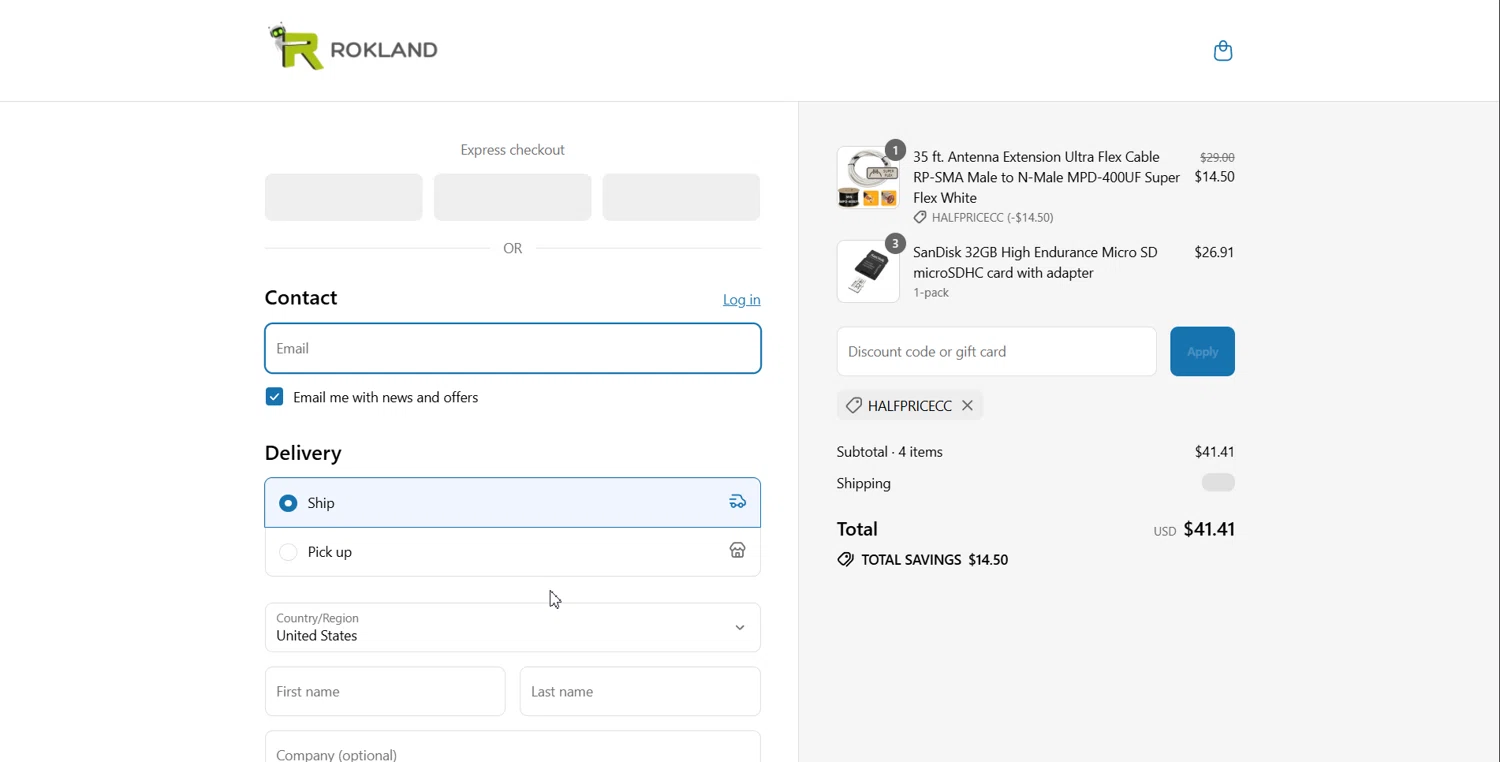Click the SanDisk 32GB card product thumbnail
Viewport: 1500px width, 762px height.
(868, 271)
